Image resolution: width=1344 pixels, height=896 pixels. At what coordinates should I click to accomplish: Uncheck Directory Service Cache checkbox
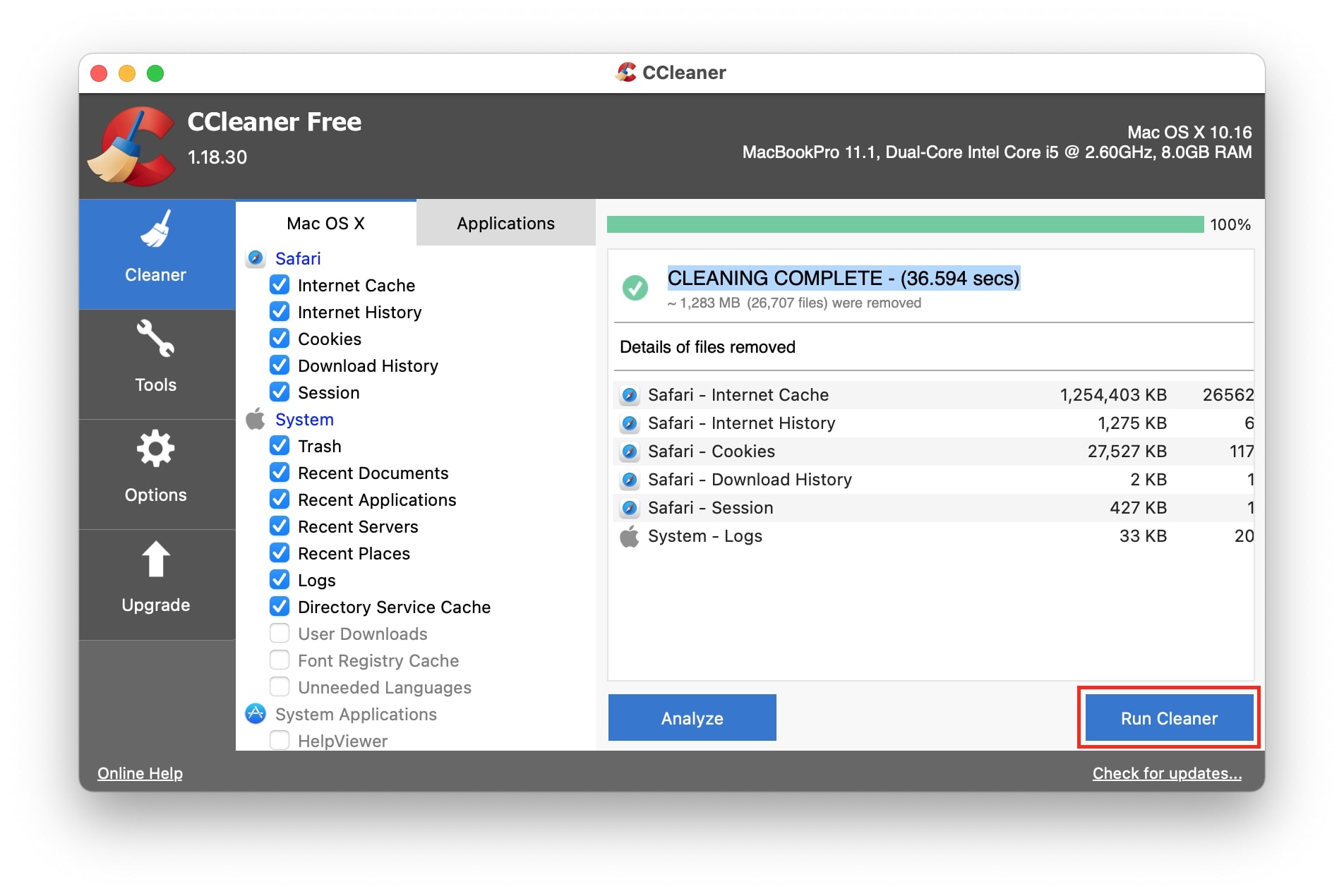point(280,607)
